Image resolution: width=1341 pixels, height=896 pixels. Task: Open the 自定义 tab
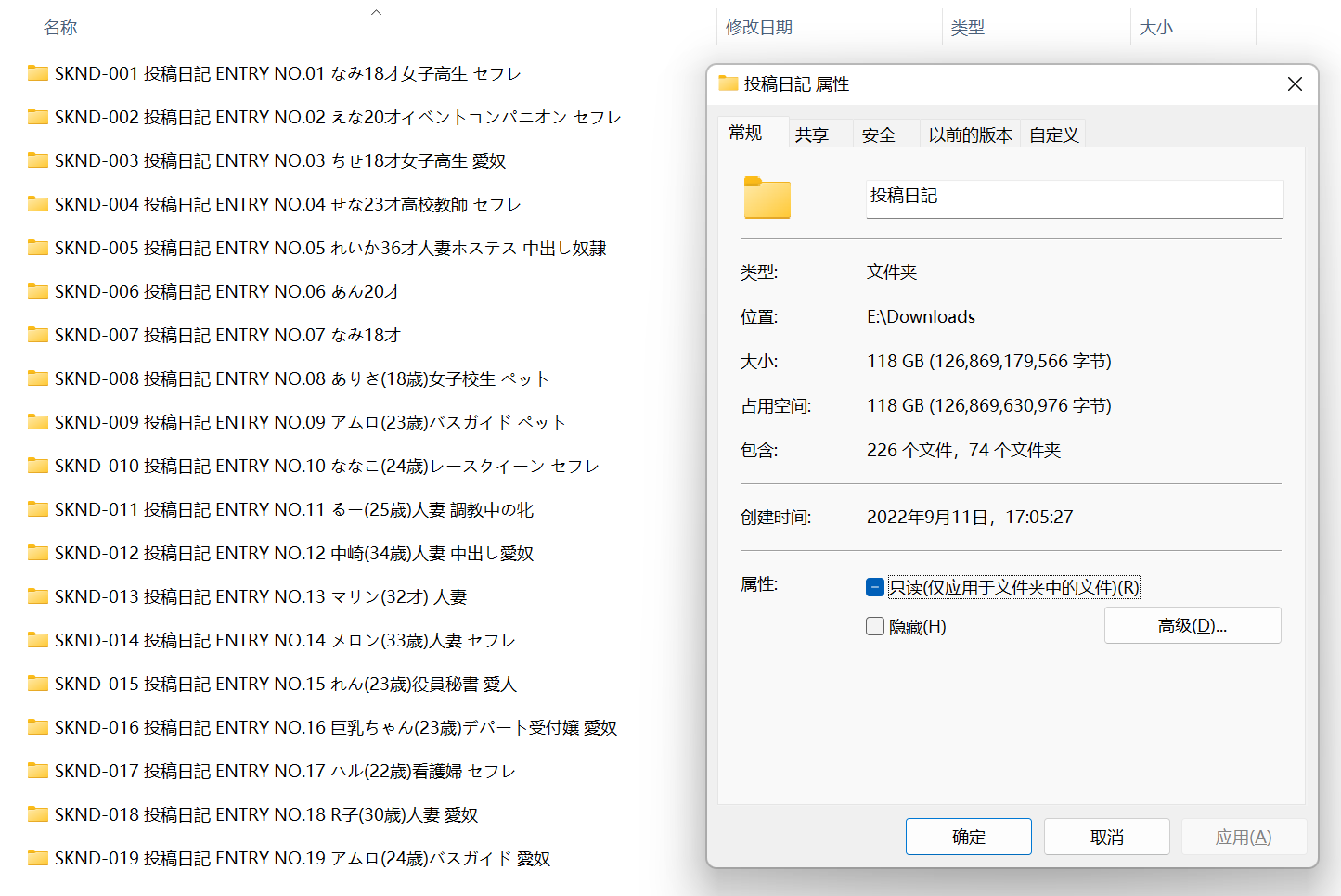point(1053,134)
